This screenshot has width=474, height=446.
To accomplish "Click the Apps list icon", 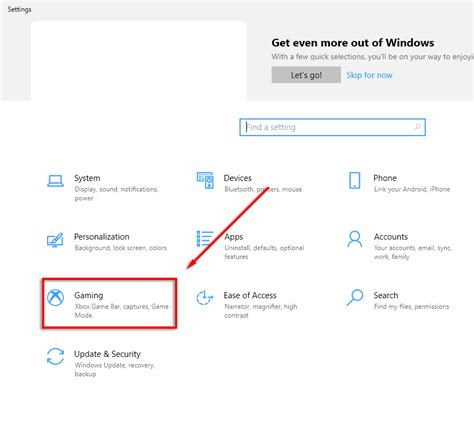I will pyautogui.click(x=205, y=239).
